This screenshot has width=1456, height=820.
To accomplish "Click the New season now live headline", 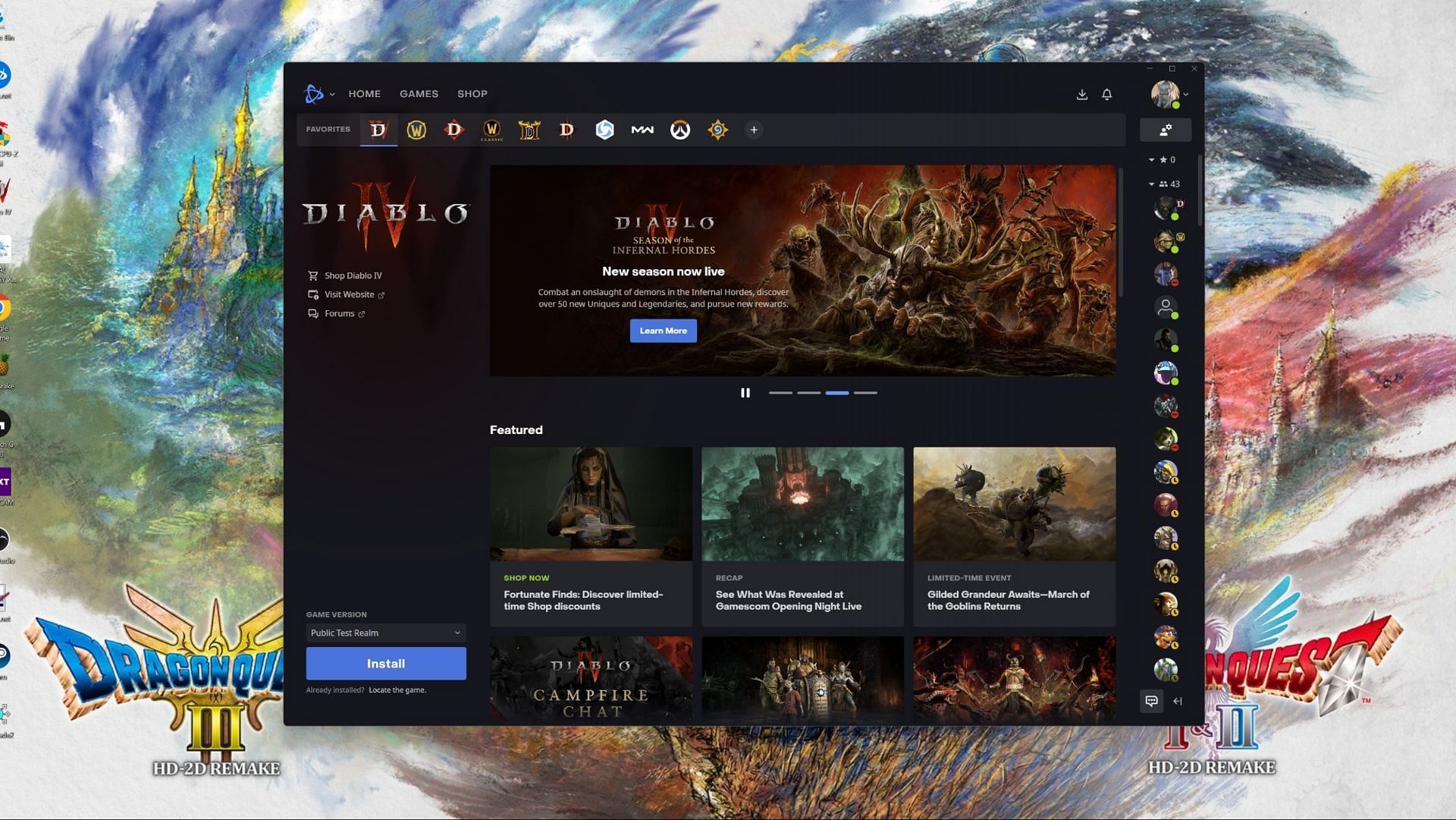I will [663, 272].
